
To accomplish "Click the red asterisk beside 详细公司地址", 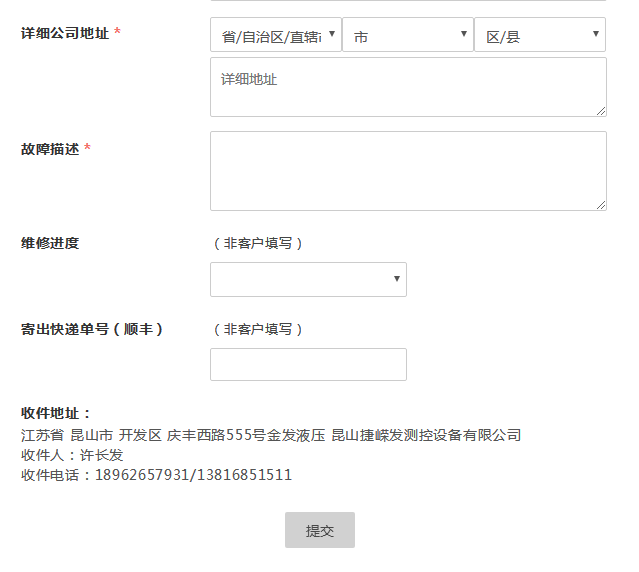I will click(x=118, y=33).
